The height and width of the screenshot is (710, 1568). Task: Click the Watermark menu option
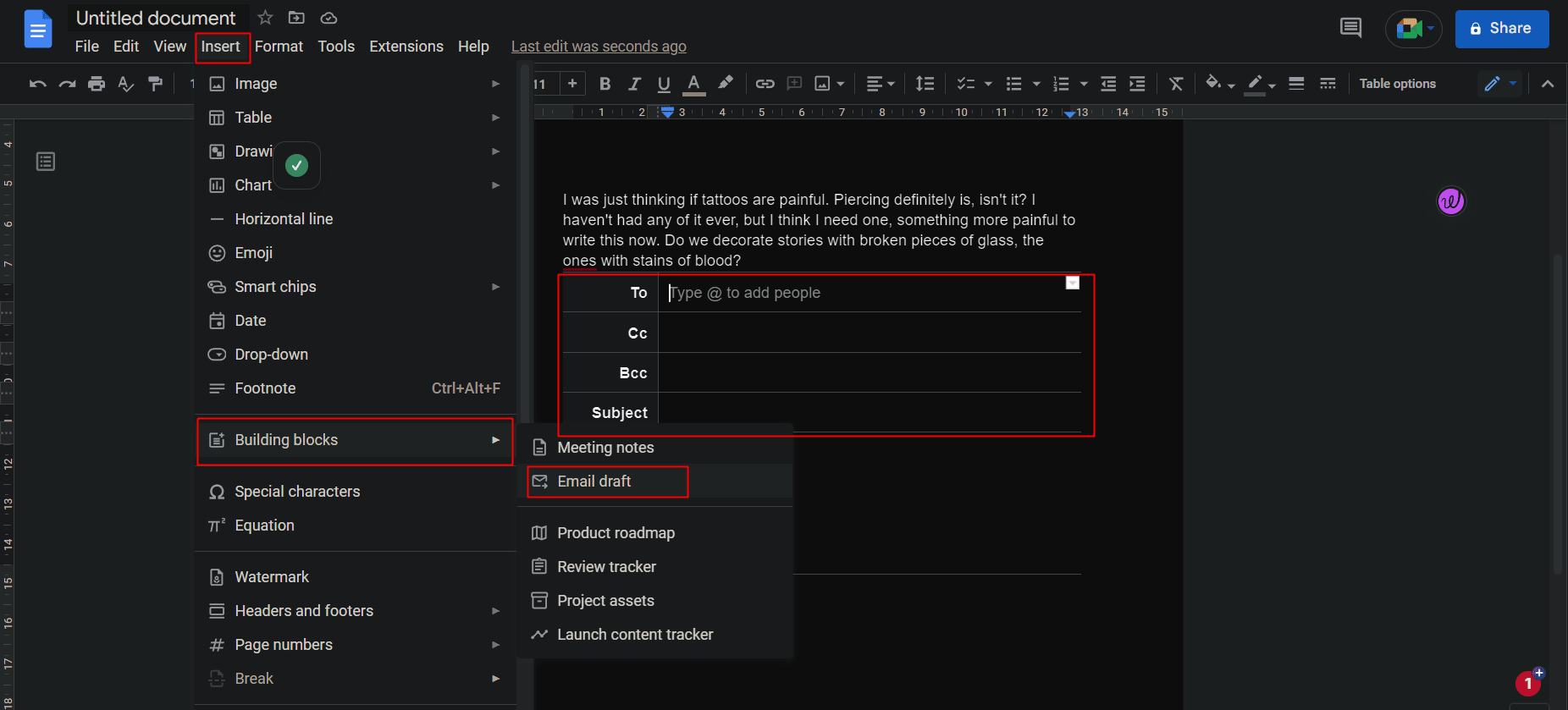click(x=355, y=577)
